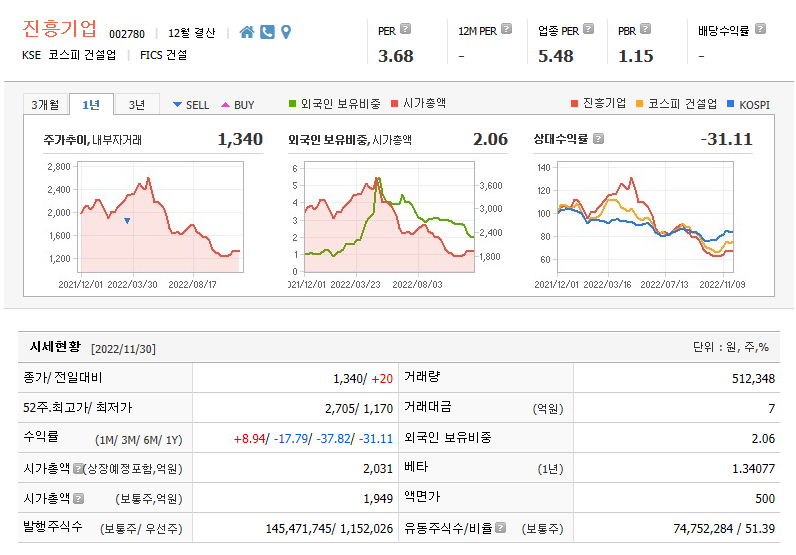Viewport: 796px width, 555px height.
Task: Select the 1년 chart tab
Action: (91, 105)
